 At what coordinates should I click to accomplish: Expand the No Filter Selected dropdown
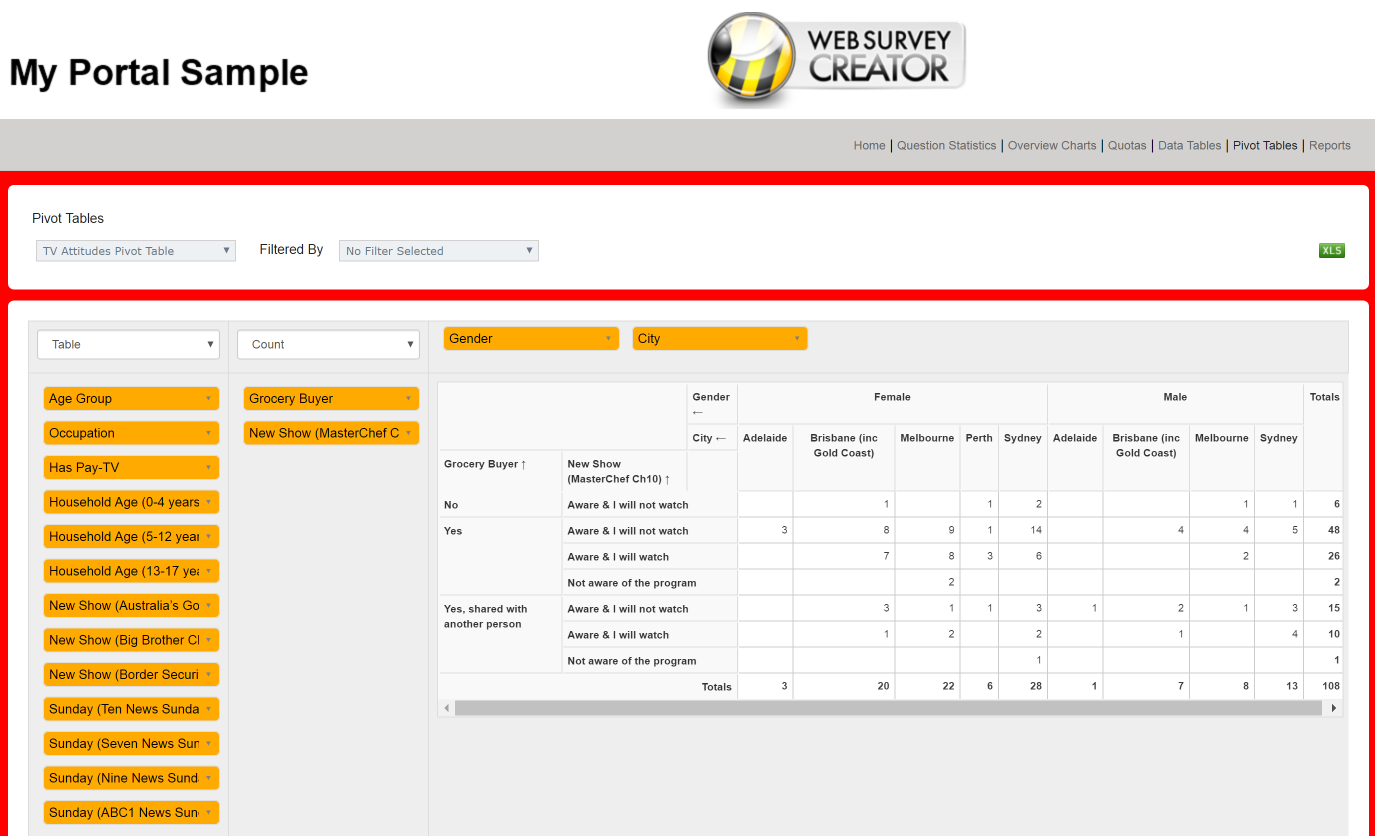coord(438,251)
